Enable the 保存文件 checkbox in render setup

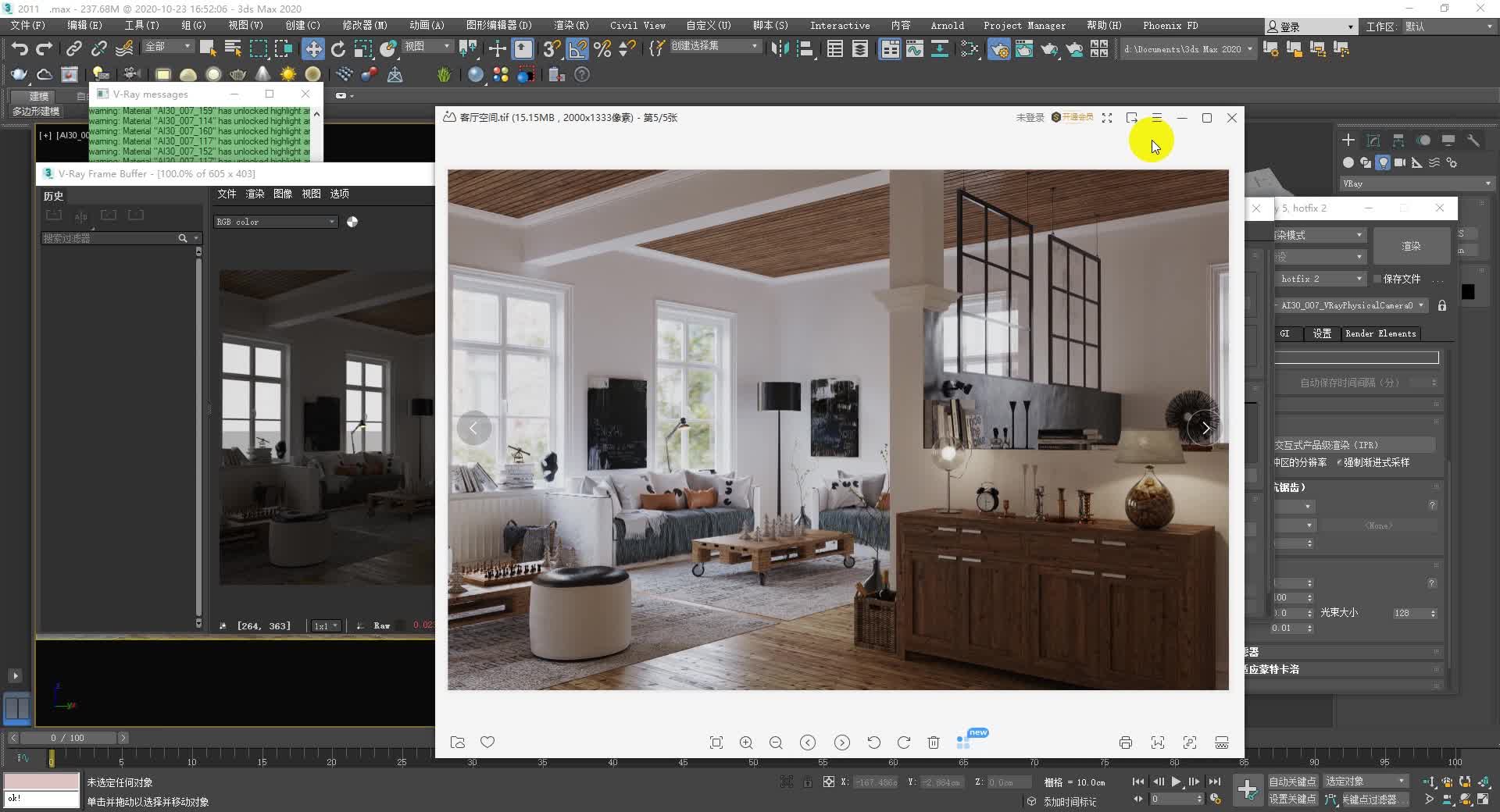click(1377, 279)
